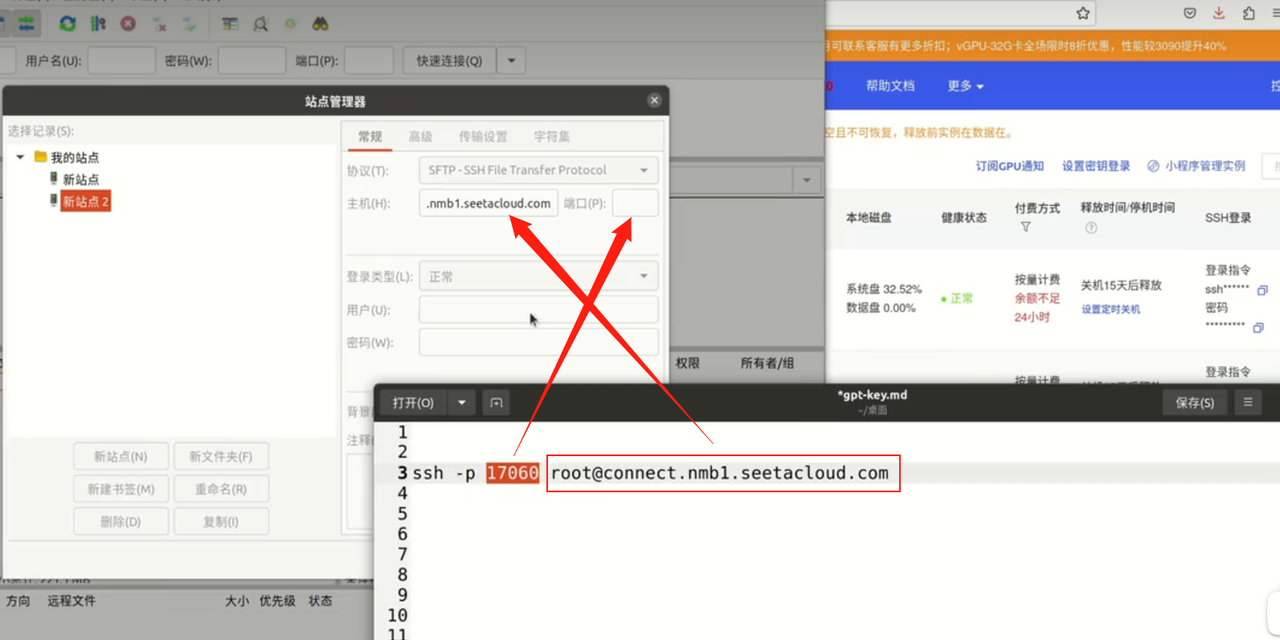The image size is (1280, 640).
Task: Click the 用户(U) field in site manager
Action: (x=538, y=309)
